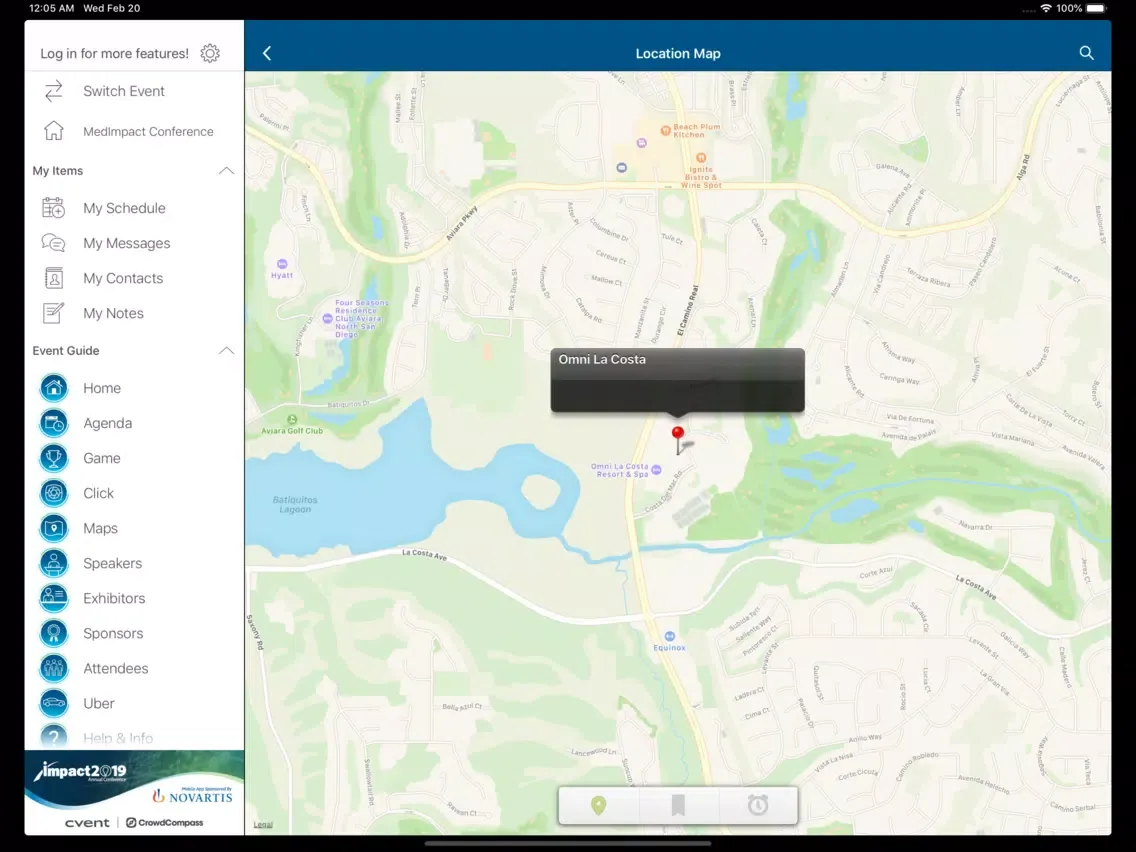Tap the Uber menu label
Viewport: 1136px width, 852px height.
coord(99,703)
